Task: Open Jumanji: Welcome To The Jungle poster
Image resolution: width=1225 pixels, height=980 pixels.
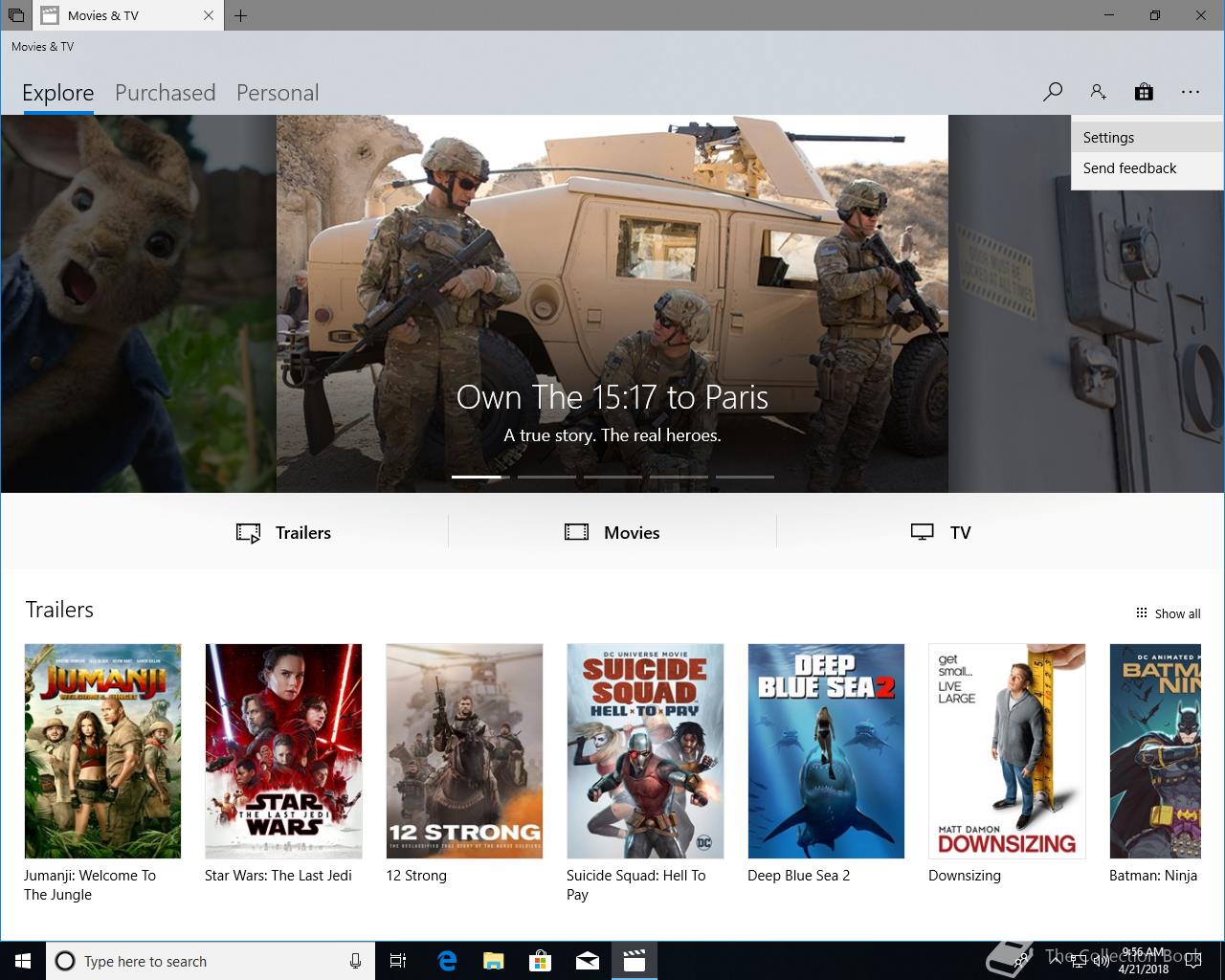Action: (x=102, y=751)
